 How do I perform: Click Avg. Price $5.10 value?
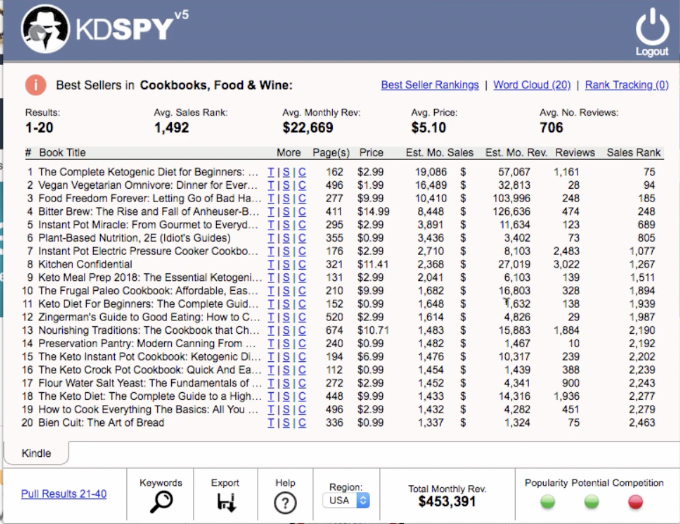coord(428,128)
